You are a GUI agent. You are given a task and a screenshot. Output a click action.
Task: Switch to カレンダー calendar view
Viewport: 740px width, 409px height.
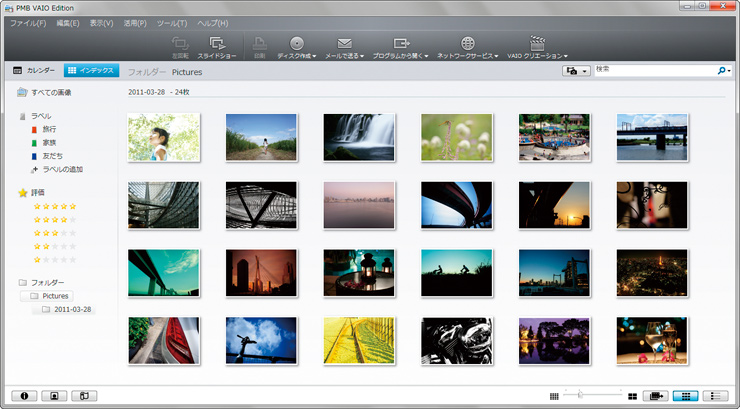34,71
